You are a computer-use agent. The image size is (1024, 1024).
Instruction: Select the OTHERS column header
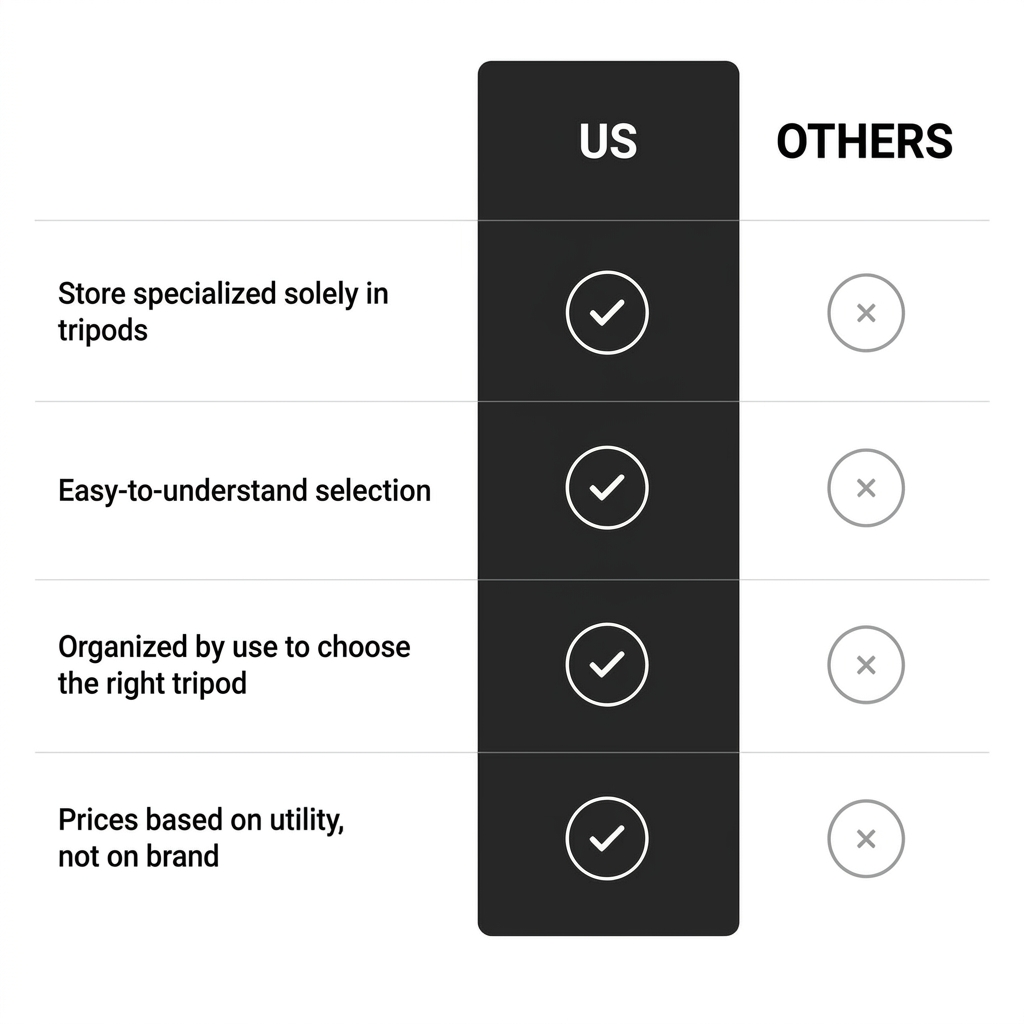[865, 141]
